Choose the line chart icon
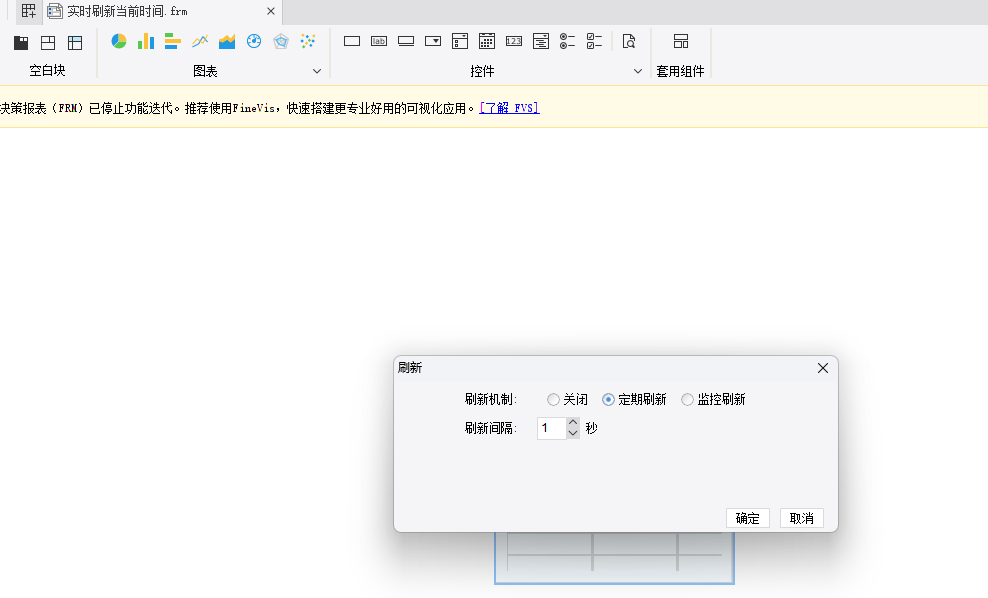 (x=200, y=41)
